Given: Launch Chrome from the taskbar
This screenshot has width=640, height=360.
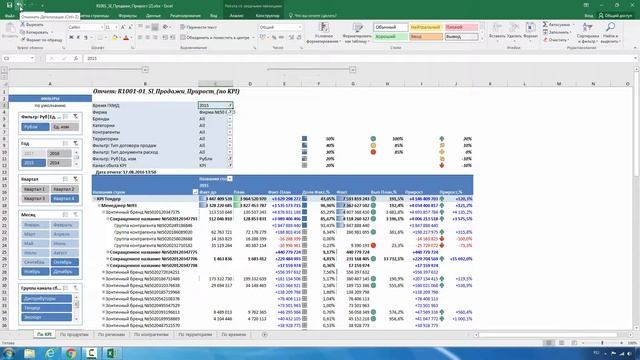Looking at the screenshot, I should (71, 353).
